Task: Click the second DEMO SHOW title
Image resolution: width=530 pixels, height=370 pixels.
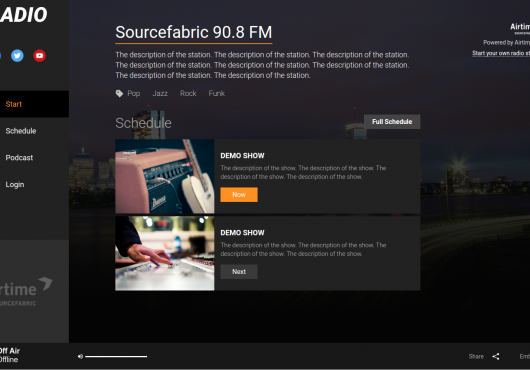Action: coord(242,233)
